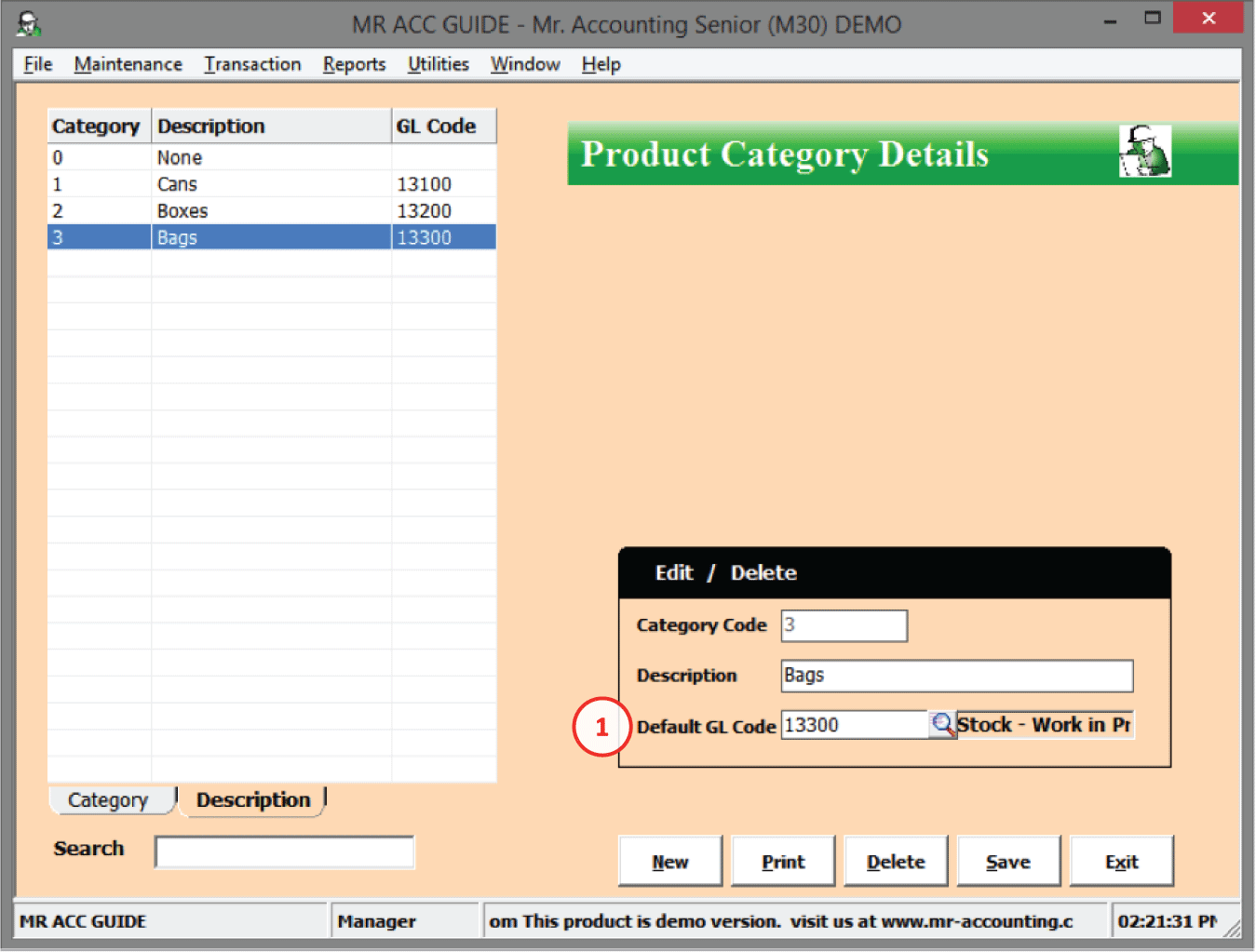Exit the Product Category screen
The image size is (1256, 952).
click(1121, 862)
